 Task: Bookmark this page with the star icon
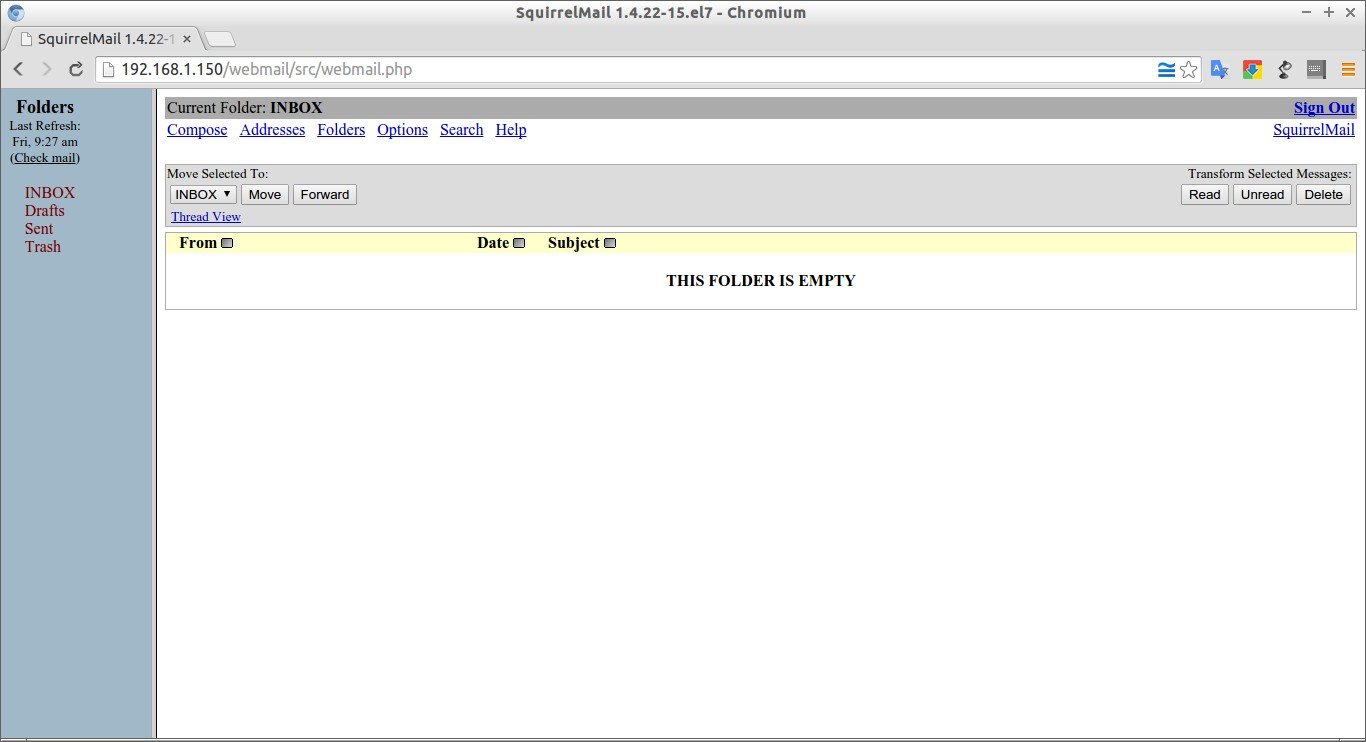point(1188,69)
